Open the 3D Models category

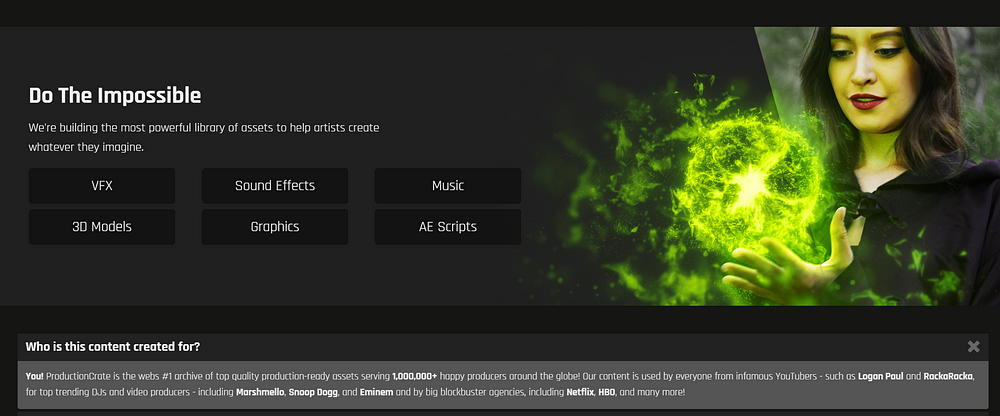pos(102,227)
